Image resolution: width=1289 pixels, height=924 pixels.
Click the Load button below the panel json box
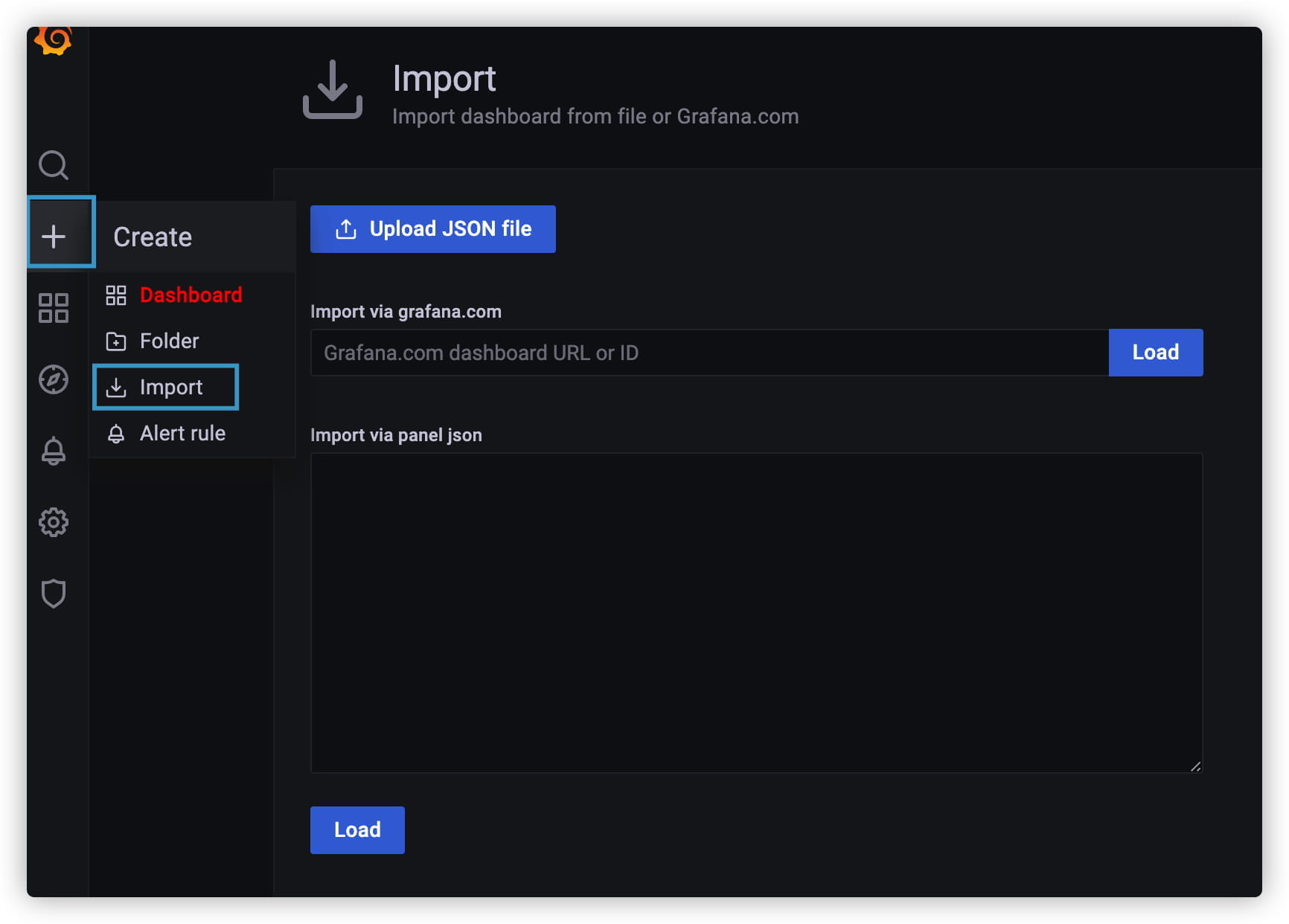point(357,830)
